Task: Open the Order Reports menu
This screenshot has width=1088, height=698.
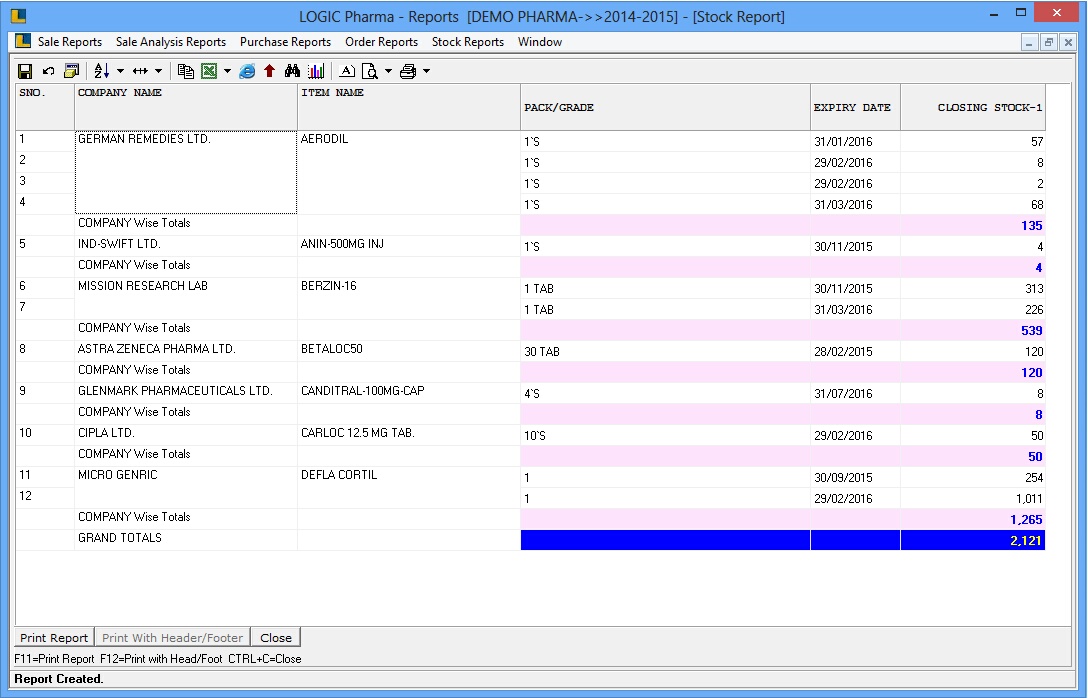Action: (382, 42)
